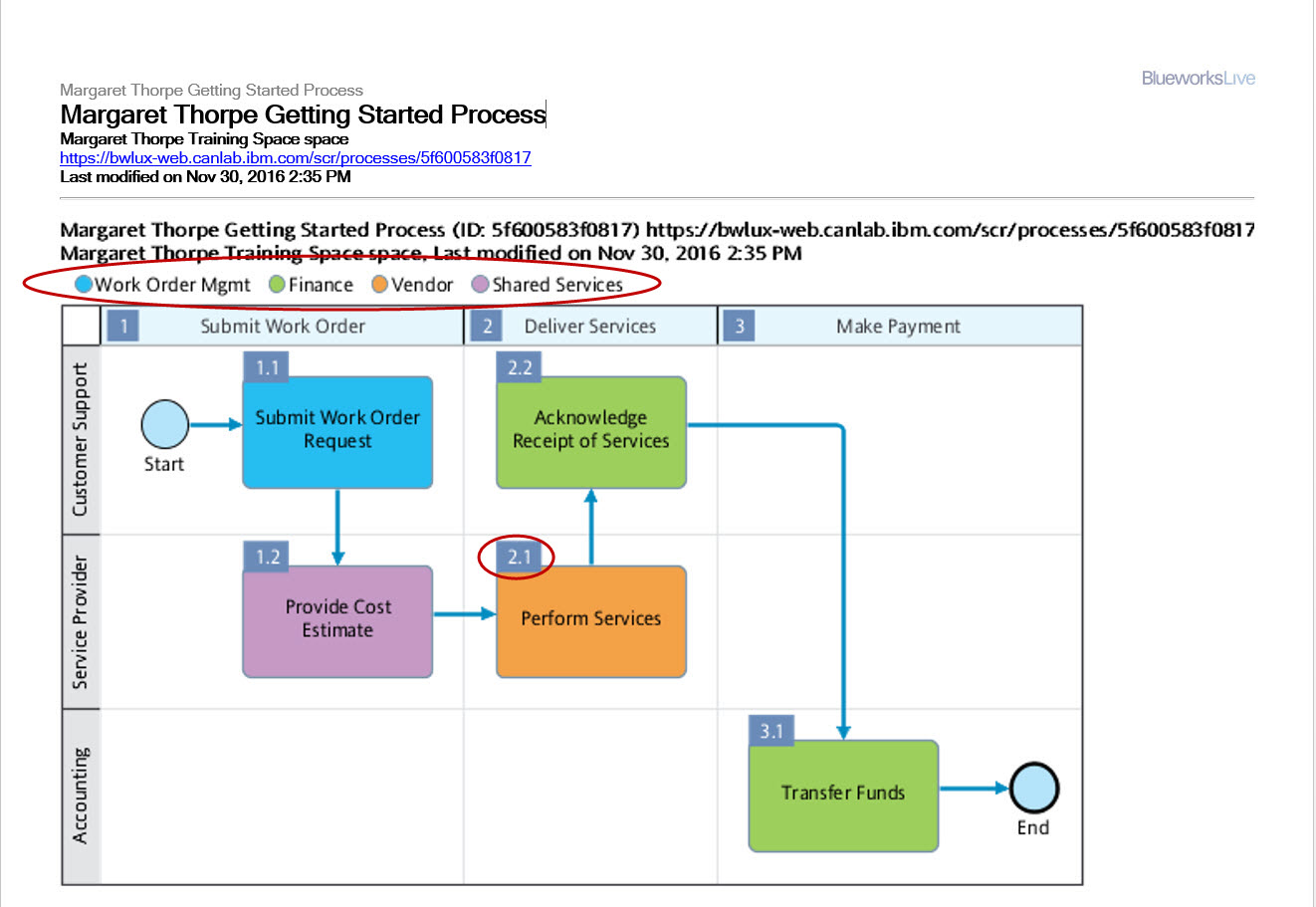Click the Start label under the circle
1316x907 pixels.
point(164,464)
